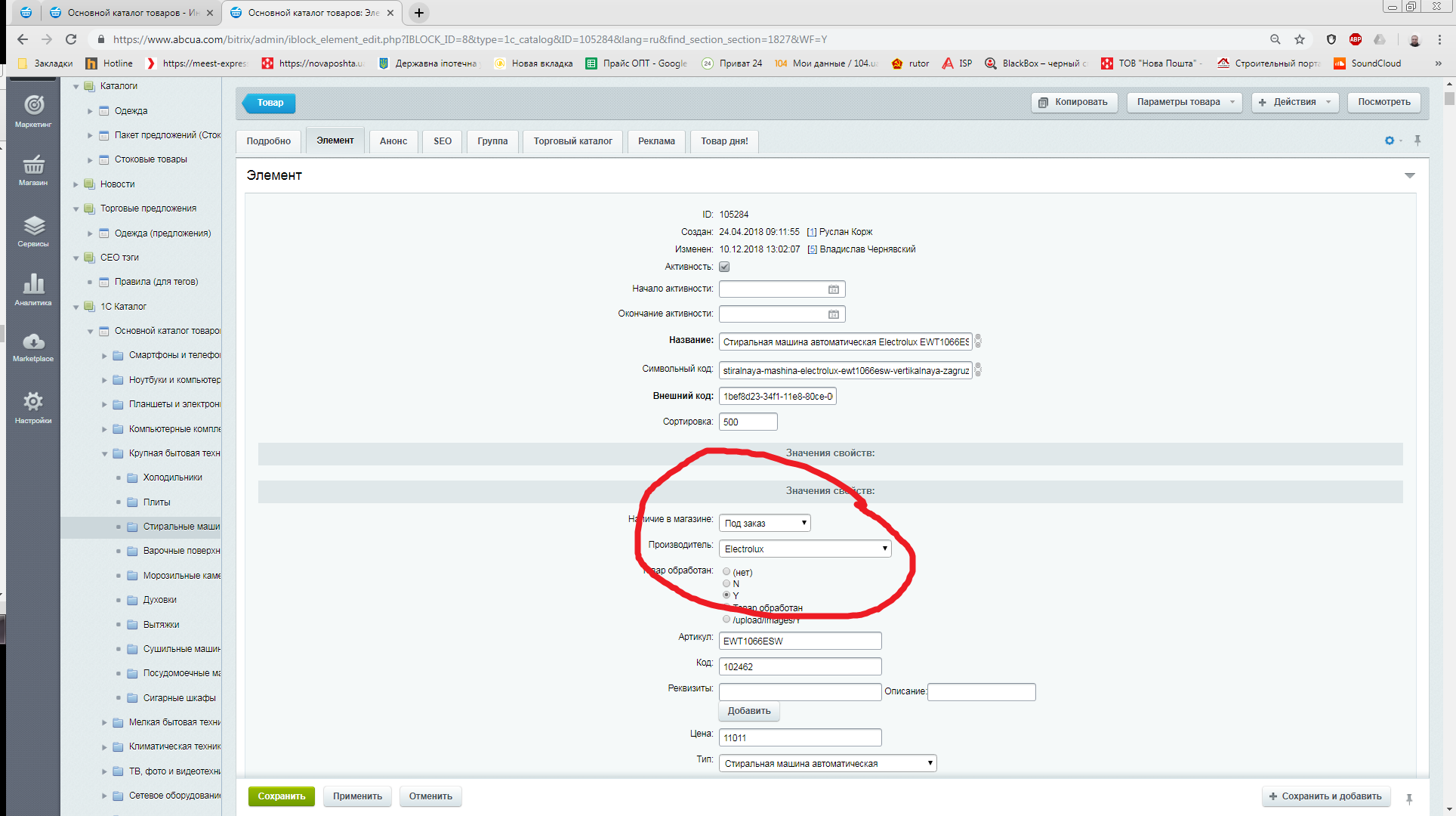
Task: Open calendar for Начало активности
Action: (833, 289)
